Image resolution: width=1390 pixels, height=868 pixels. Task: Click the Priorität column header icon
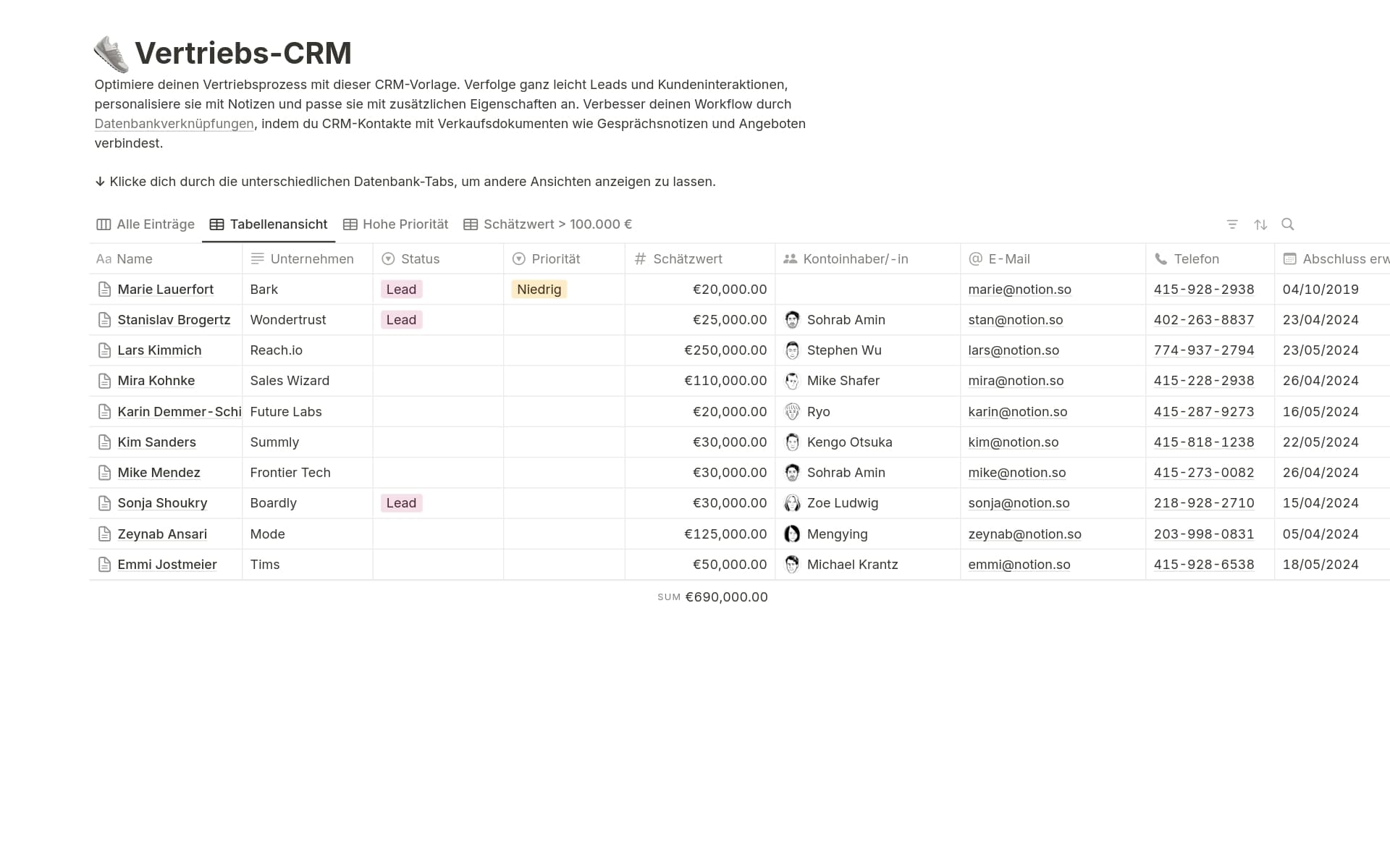coord(519,258)
